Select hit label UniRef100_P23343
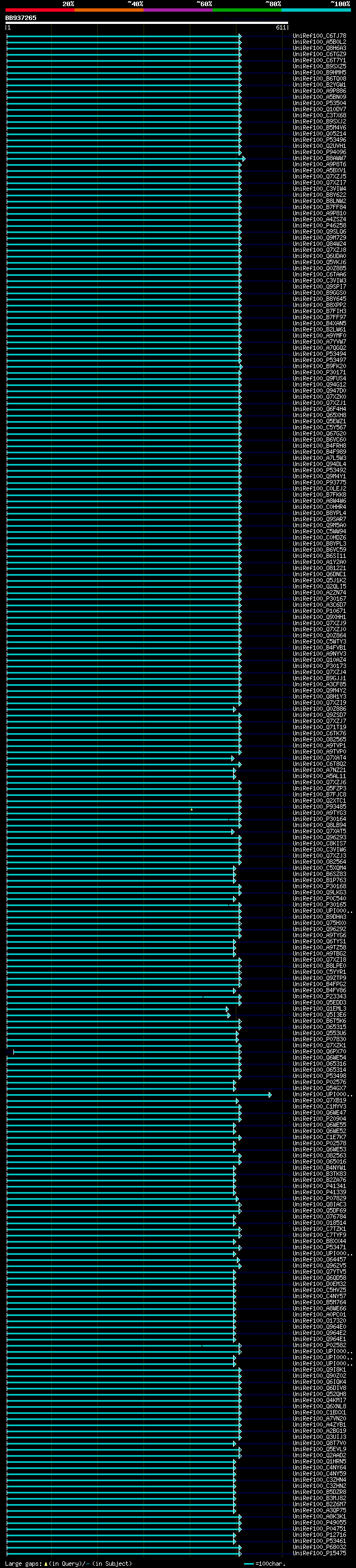Screen dimensions: 356x1568 (x=319, y=996)
